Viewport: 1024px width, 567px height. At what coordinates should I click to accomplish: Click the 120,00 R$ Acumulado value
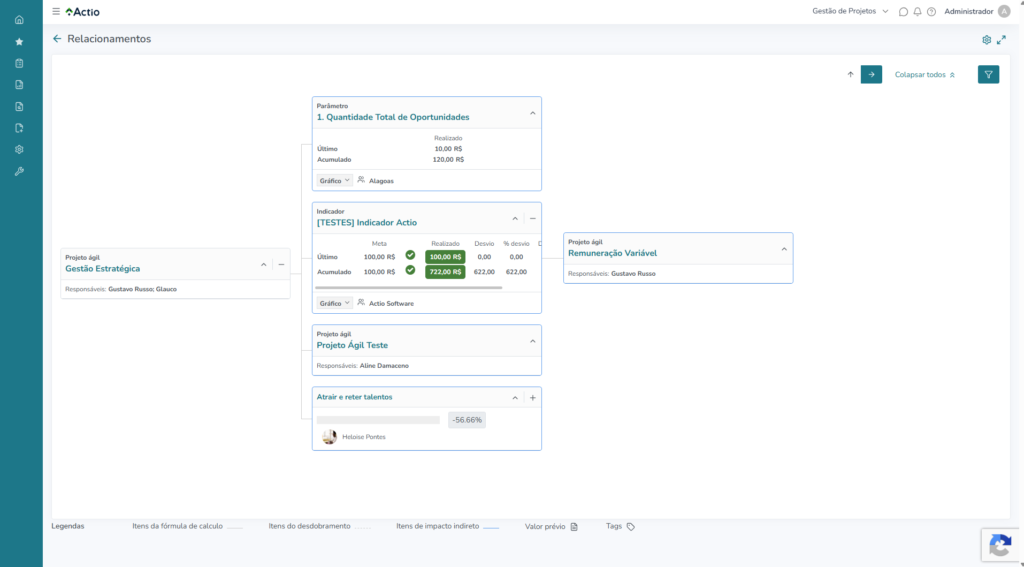pos(448,159)
